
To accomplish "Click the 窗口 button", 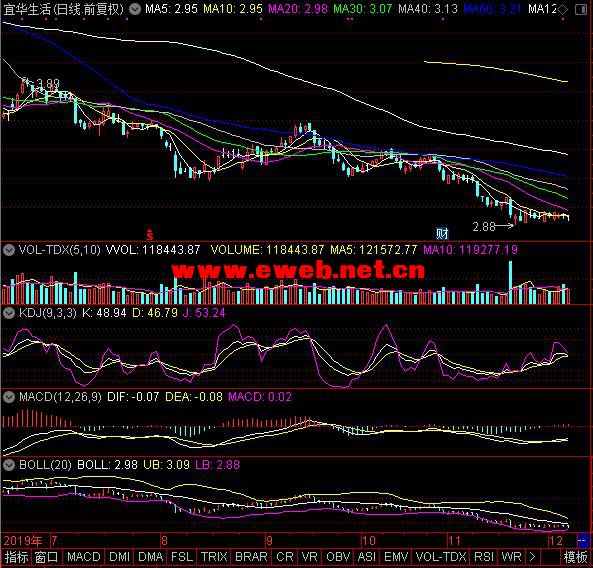I will (47, 557).
